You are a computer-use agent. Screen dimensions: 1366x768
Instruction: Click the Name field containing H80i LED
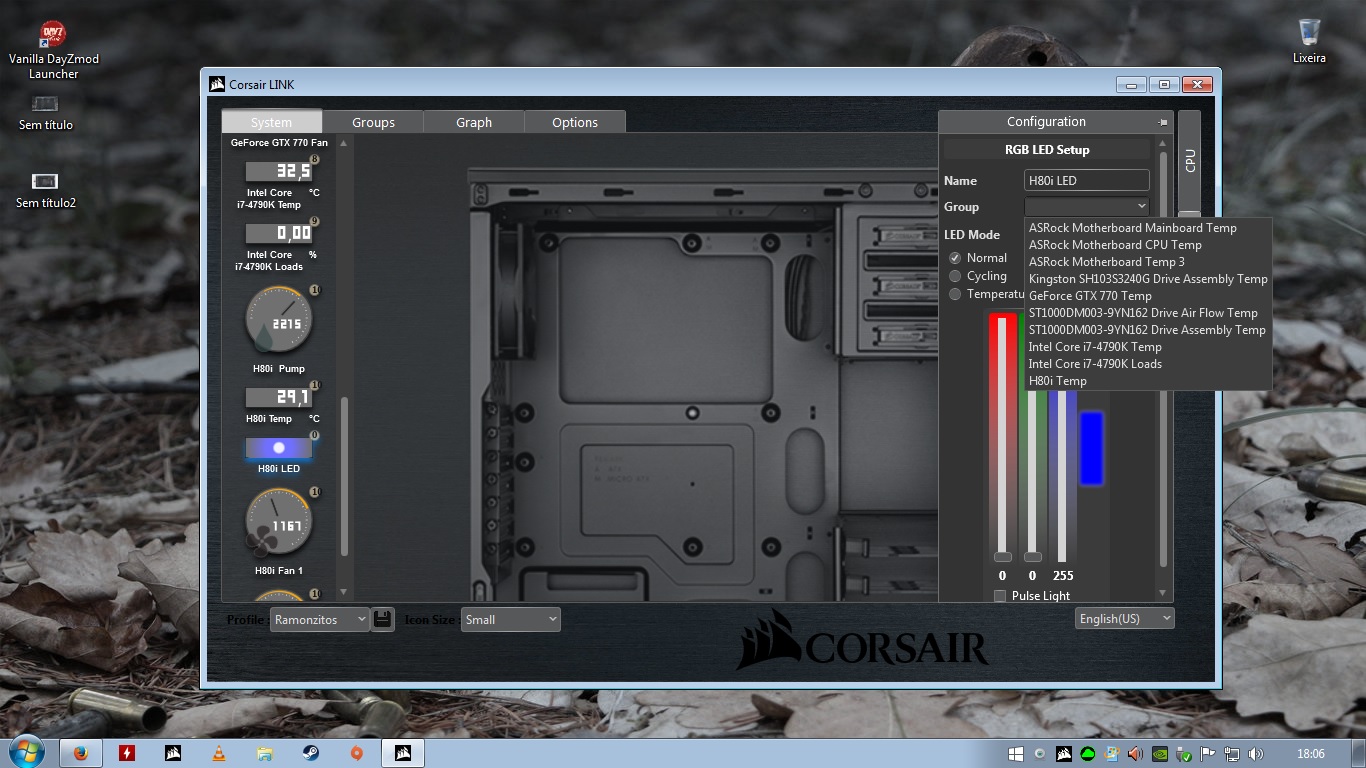click(1087, 181)
